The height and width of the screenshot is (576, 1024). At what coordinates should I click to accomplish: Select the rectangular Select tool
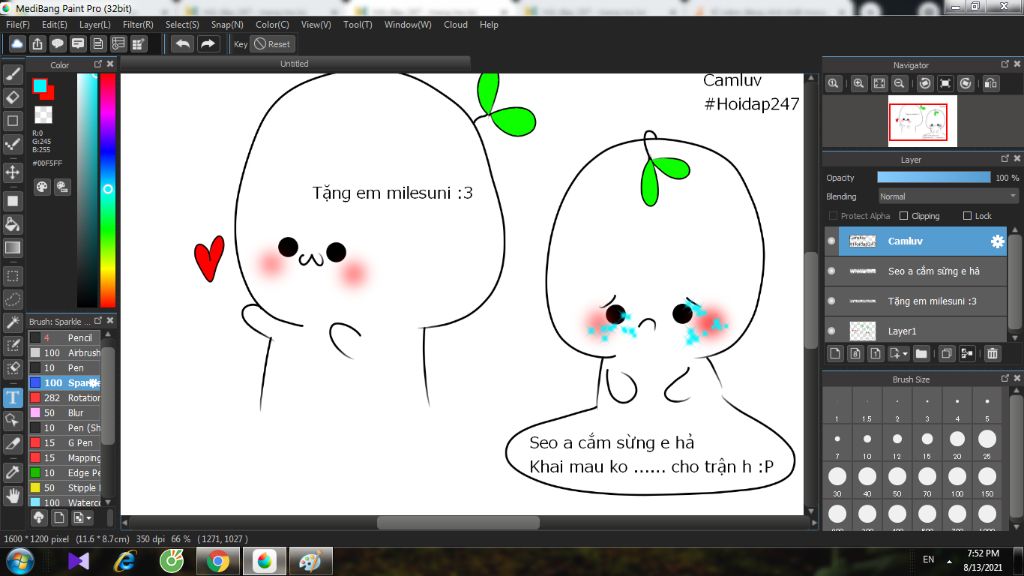pos(12,276)
